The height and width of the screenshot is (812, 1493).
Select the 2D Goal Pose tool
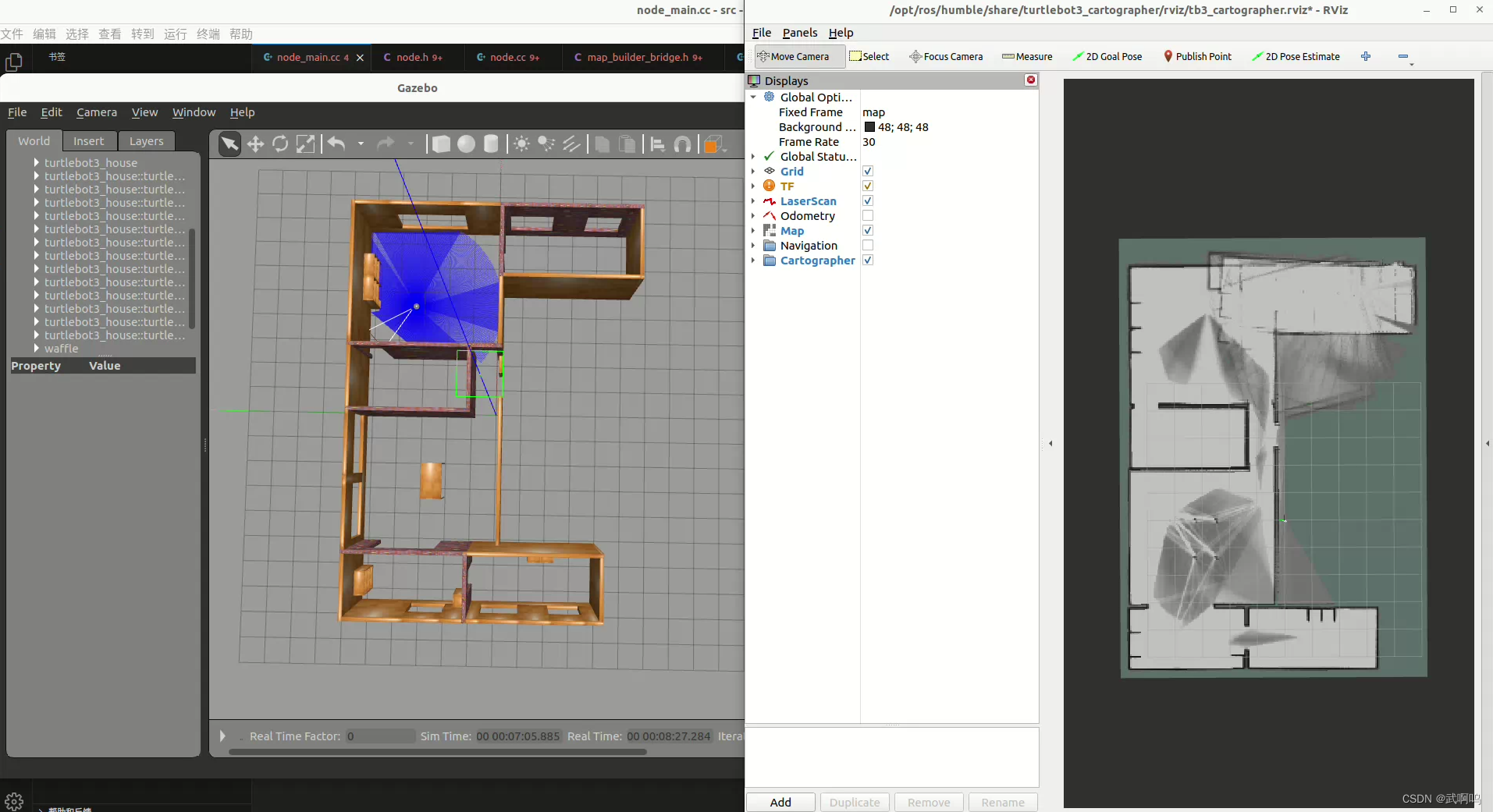pyautogui.click(x=1107, y=56)
